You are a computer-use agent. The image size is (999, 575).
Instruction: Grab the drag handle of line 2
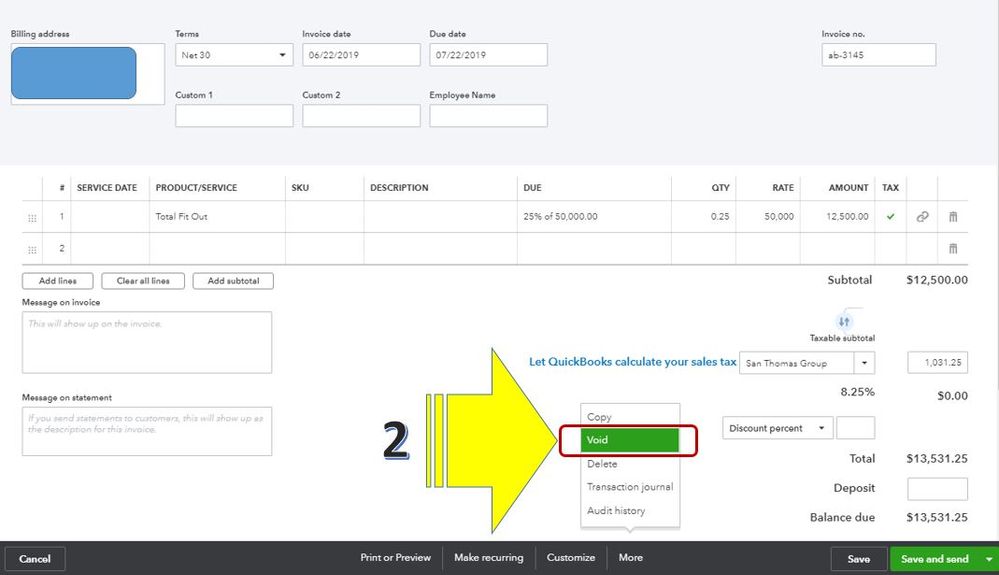(32, 250)
